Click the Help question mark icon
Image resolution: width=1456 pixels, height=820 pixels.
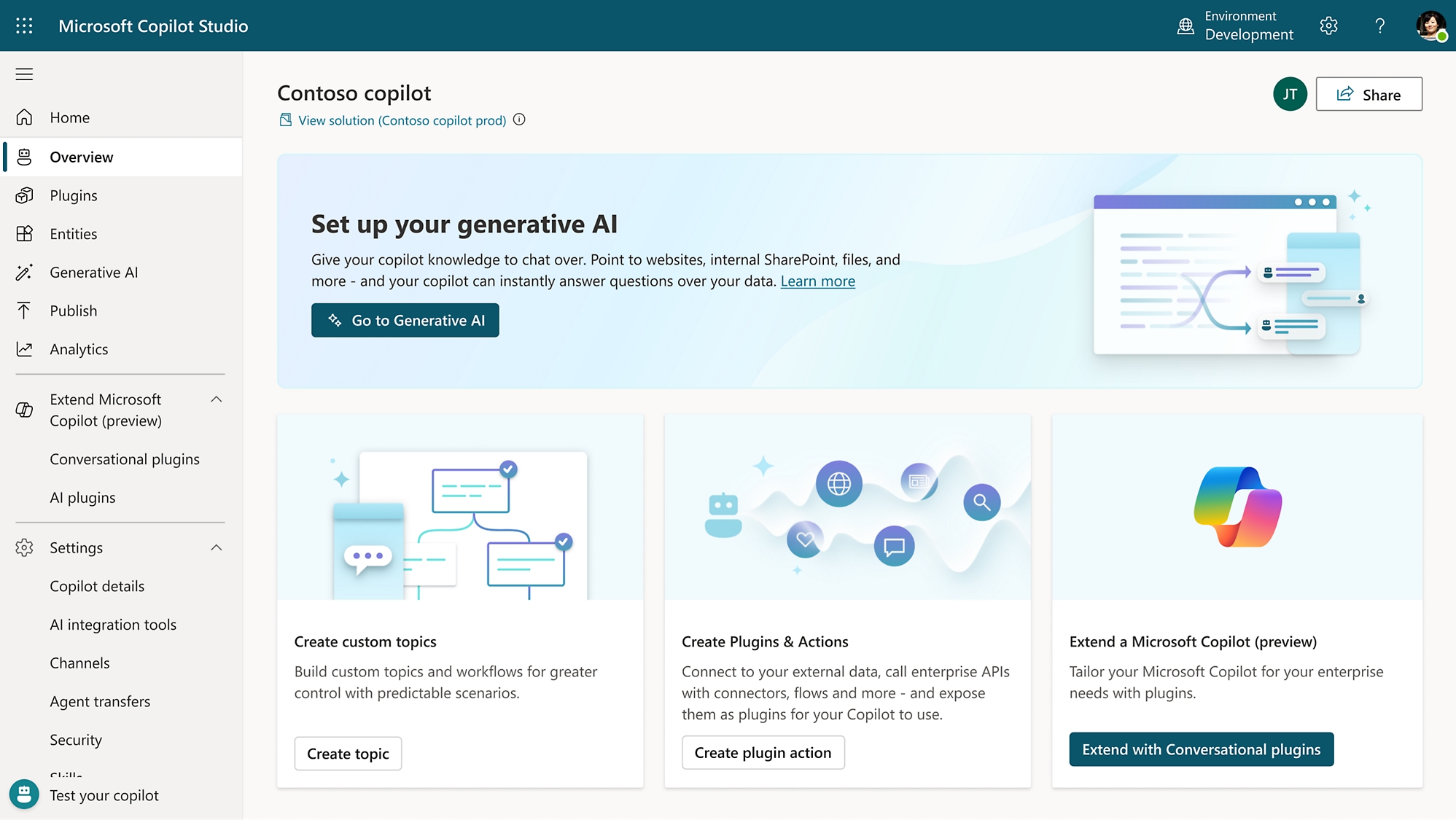[1378, 25]
